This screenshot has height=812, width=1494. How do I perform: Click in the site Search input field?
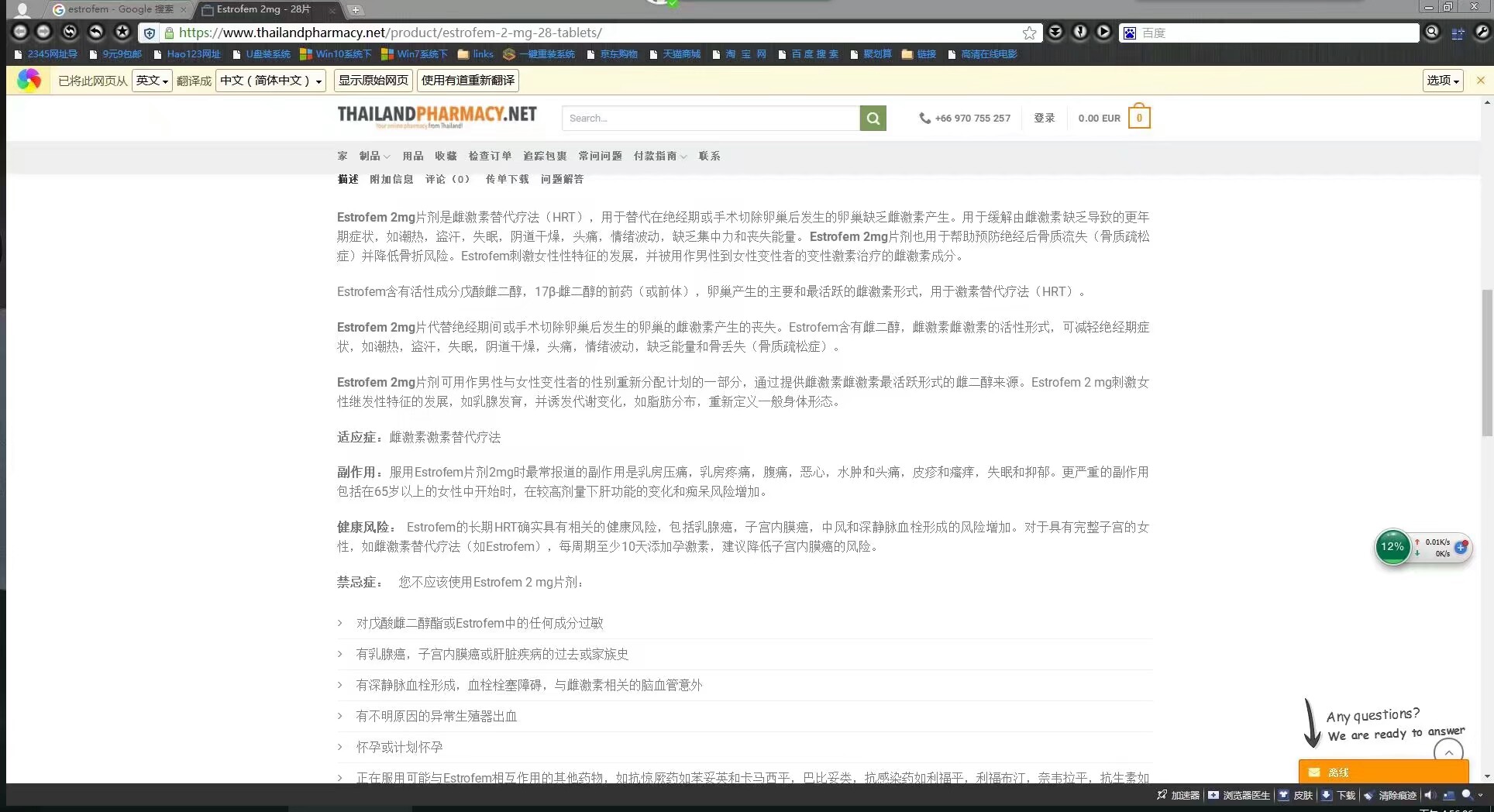[711, 118]
